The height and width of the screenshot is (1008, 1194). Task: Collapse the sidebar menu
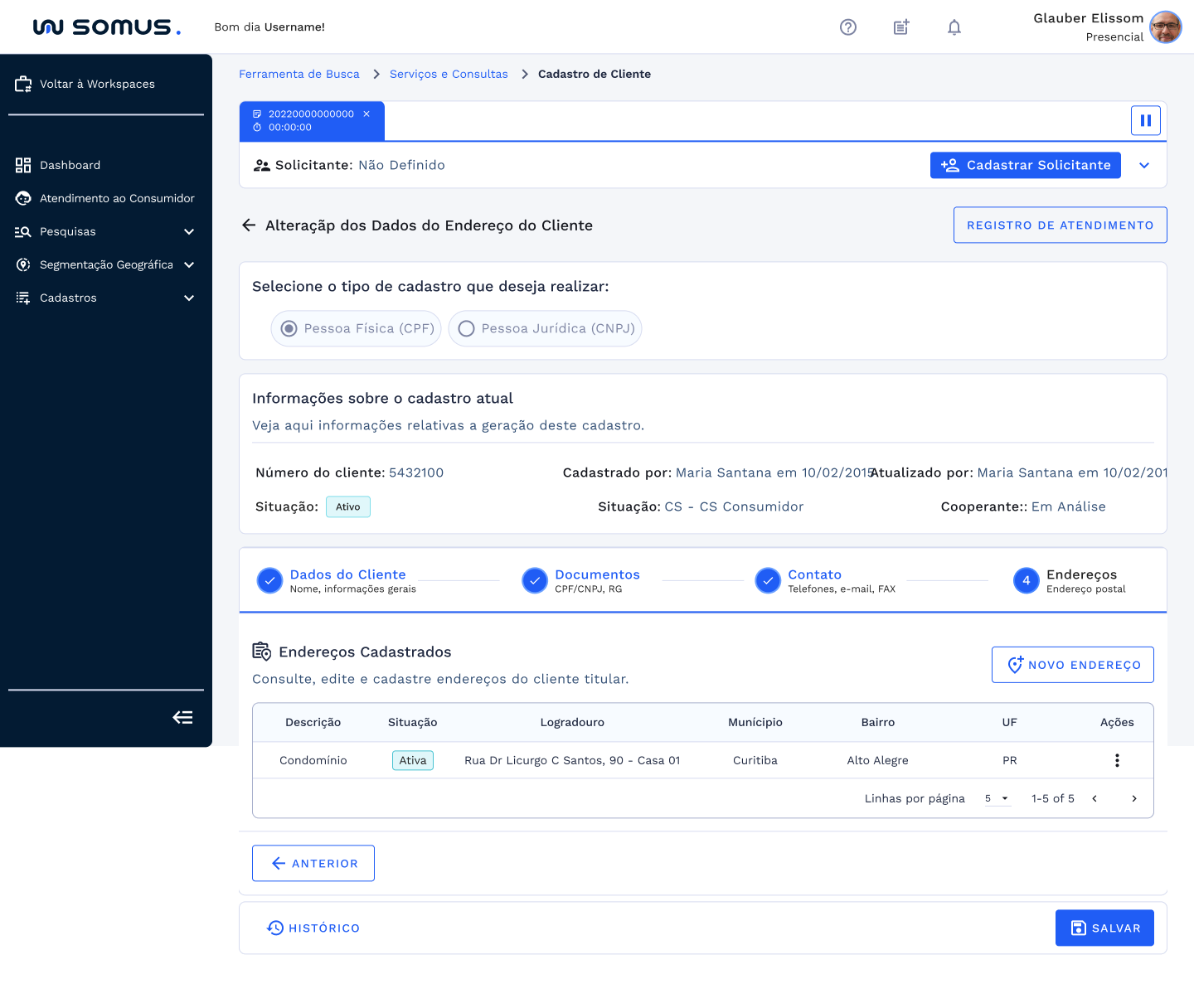(x=182, y=718)
